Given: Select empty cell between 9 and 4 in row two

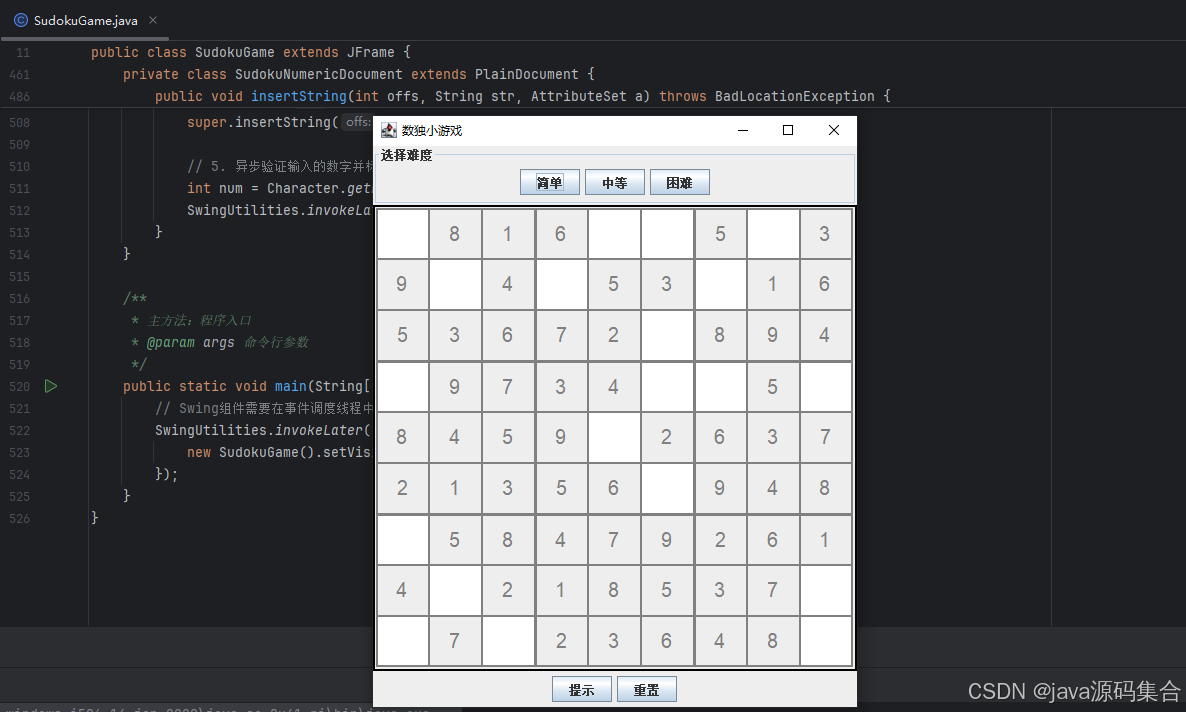Looking at the screenshot, I should [455, 284].
